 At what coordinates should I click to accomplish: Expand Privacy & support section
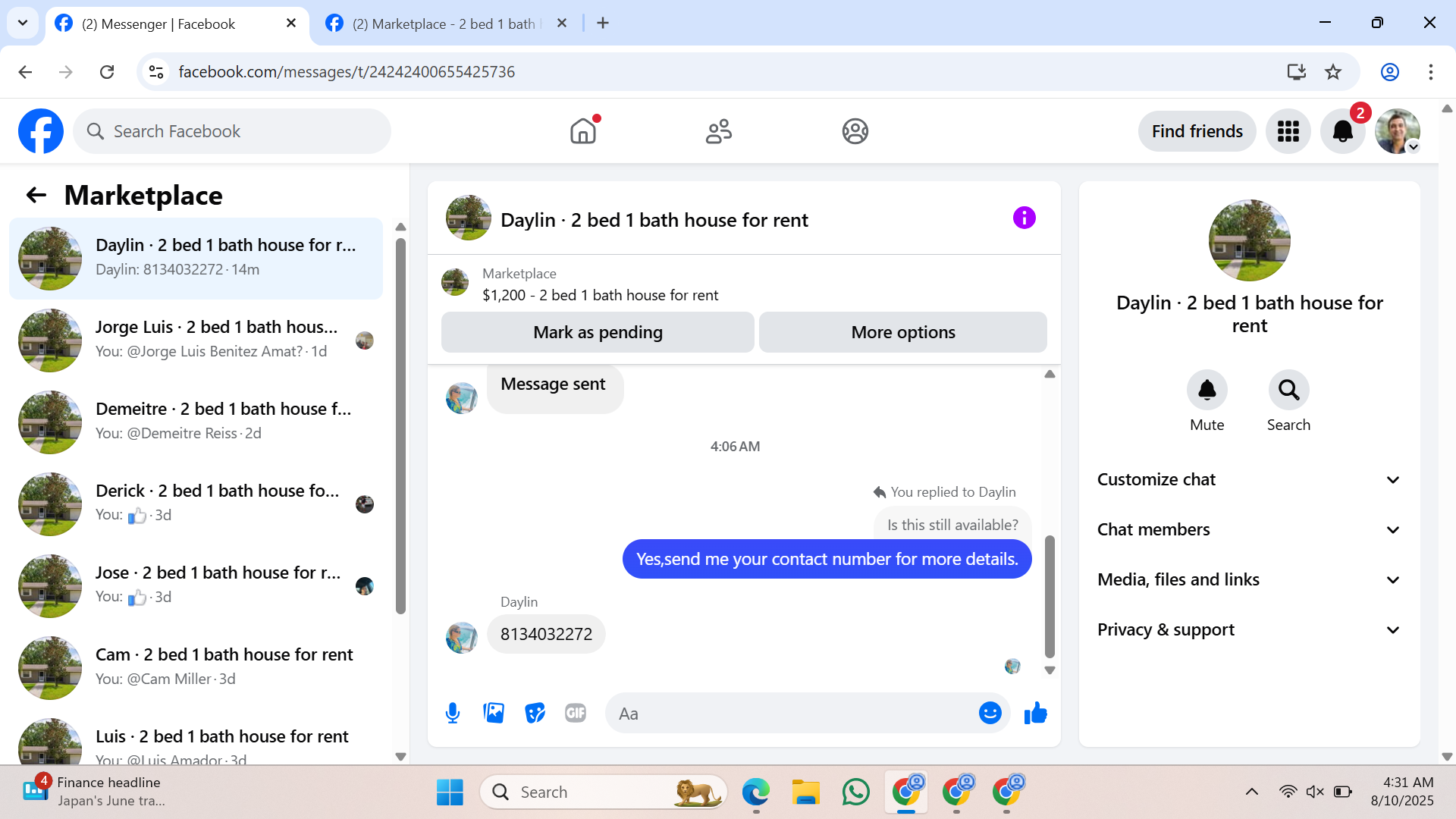pos(1249,629)
